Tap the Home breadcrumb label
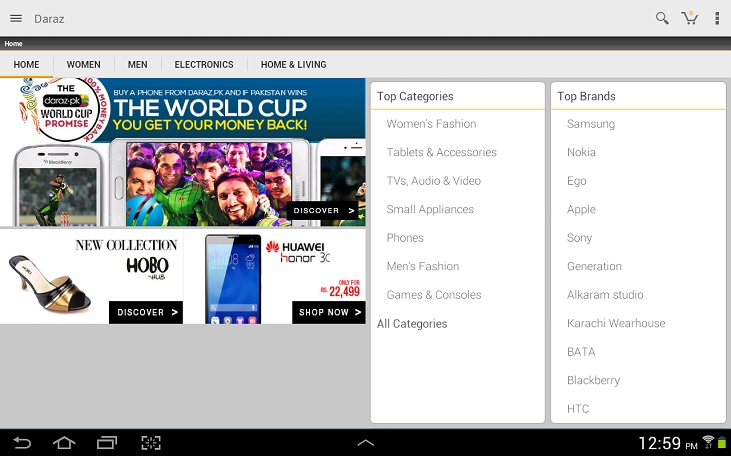 click(14, 44)
